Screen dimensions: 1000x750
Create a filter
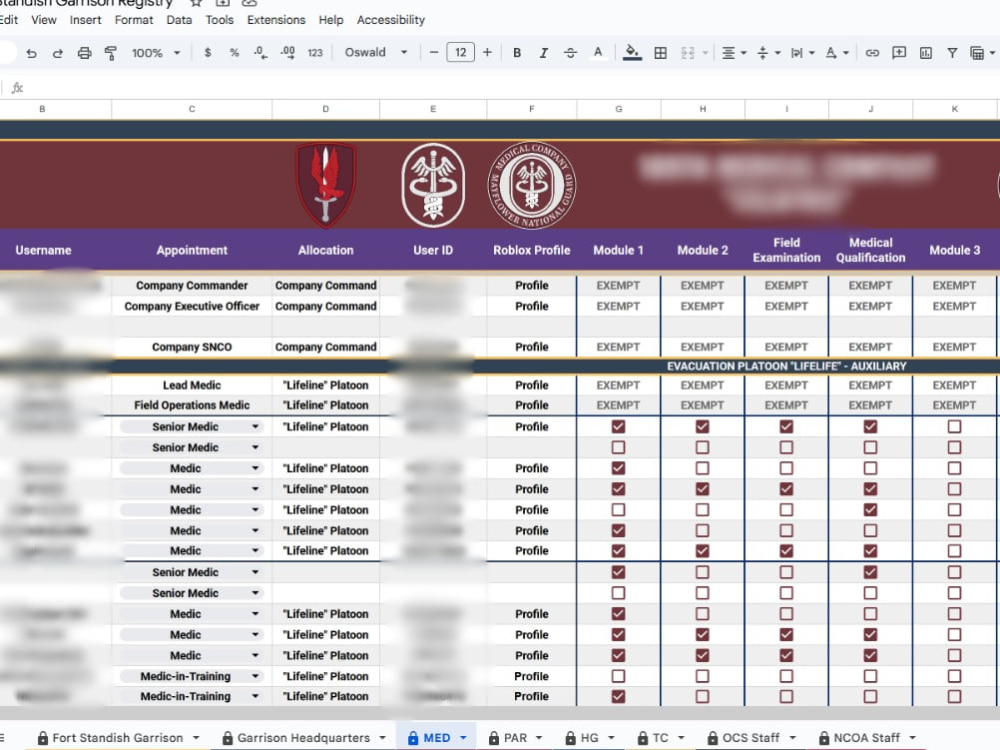pos(952,53)
